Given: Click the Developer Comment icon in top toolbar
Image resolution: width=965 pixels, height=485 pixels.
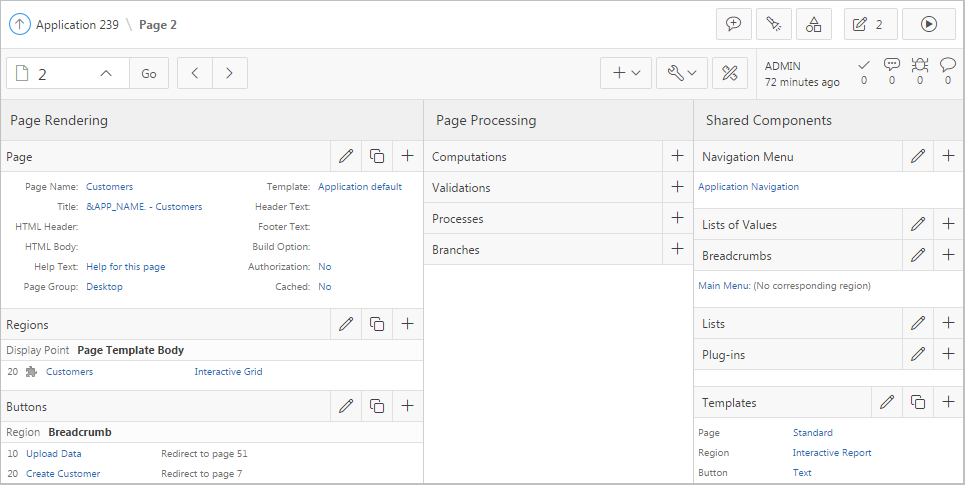Looking at the screenshot, I should [x=733, y=24].
